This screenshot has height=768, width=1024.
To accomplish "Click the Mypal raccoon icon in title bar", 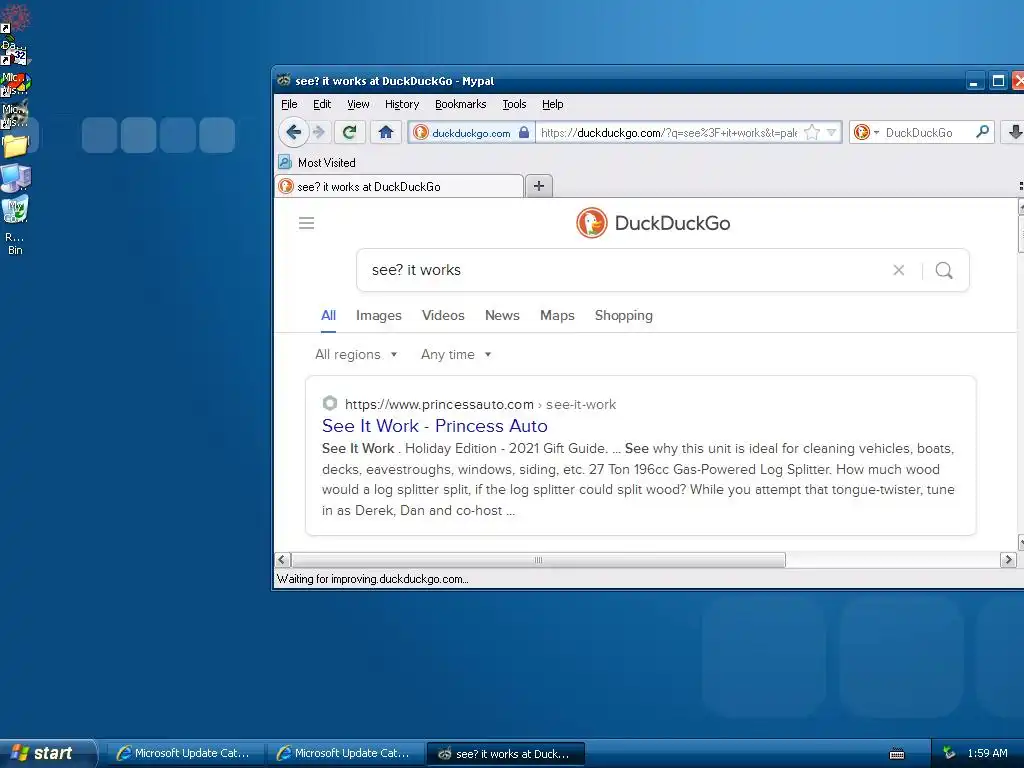I will pyautogui.click(x=283, y=80).
